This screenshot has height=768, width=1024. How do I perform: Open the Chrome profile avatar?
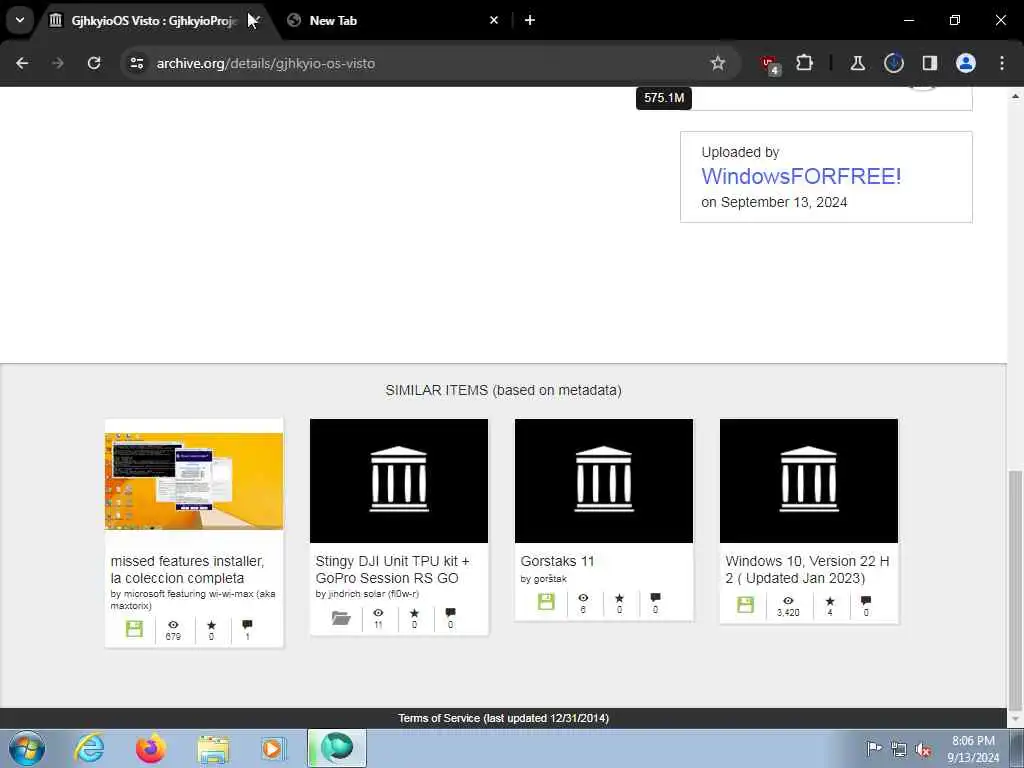[x=965, y=63]
